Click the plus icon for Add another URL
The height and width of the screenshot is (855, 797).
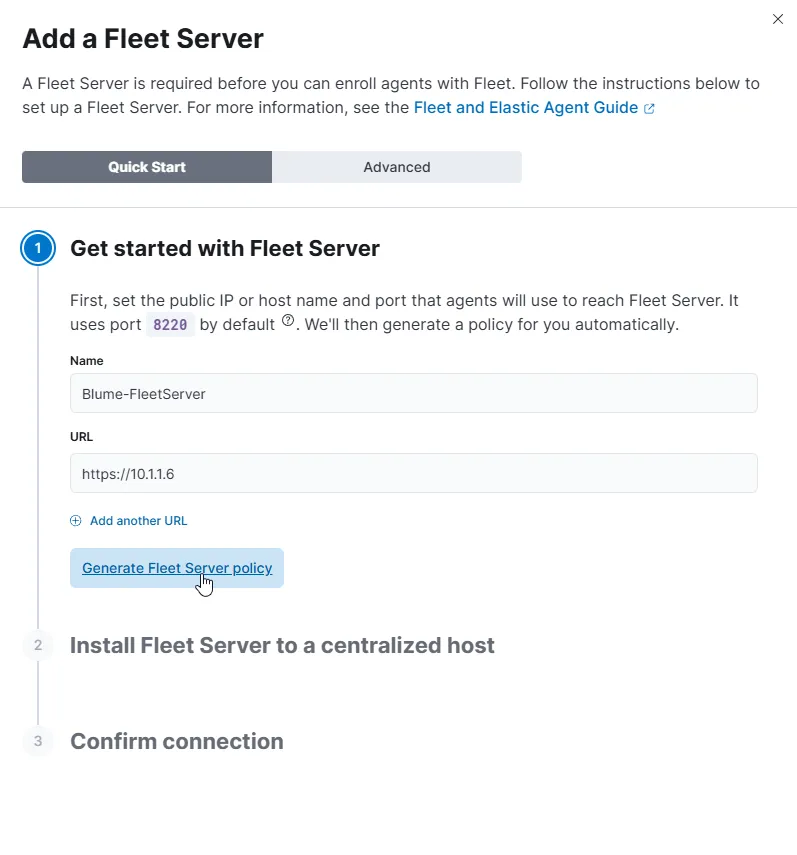click(76, 521)
